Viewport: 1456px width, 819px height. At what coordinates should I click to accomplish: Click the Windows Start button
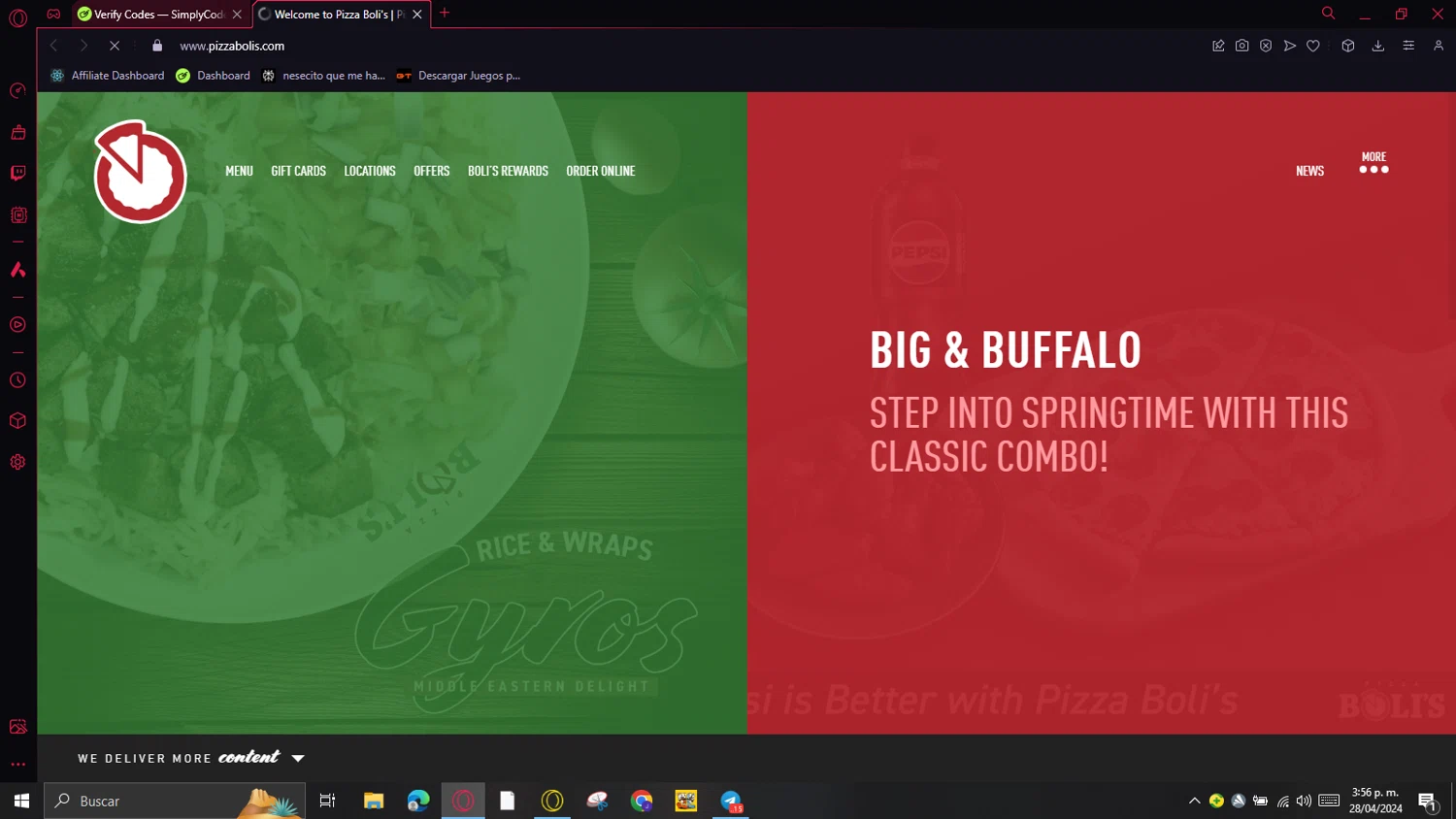coord(21,801)
